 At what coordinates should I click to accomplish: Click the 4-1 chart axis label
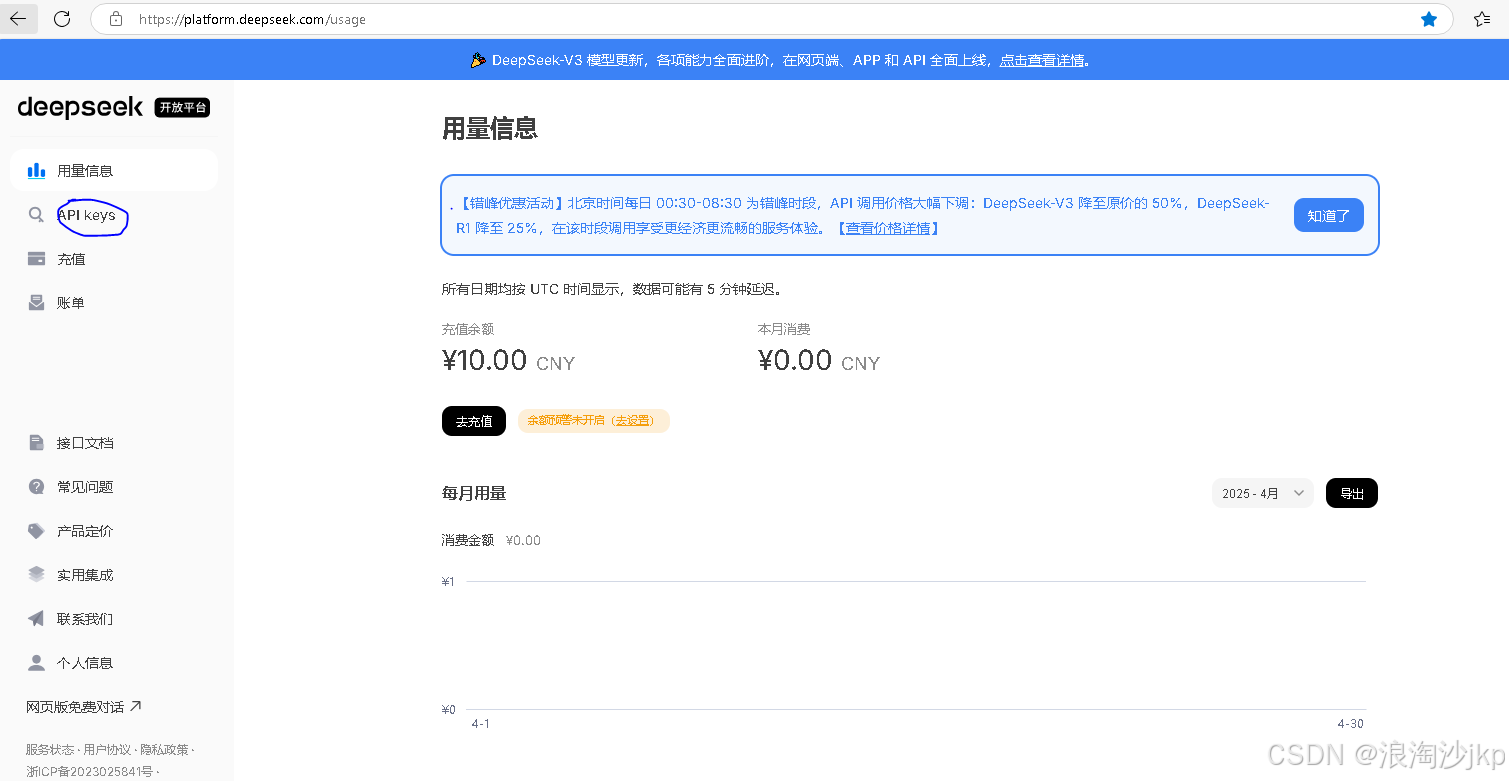[x=481, y=723]
